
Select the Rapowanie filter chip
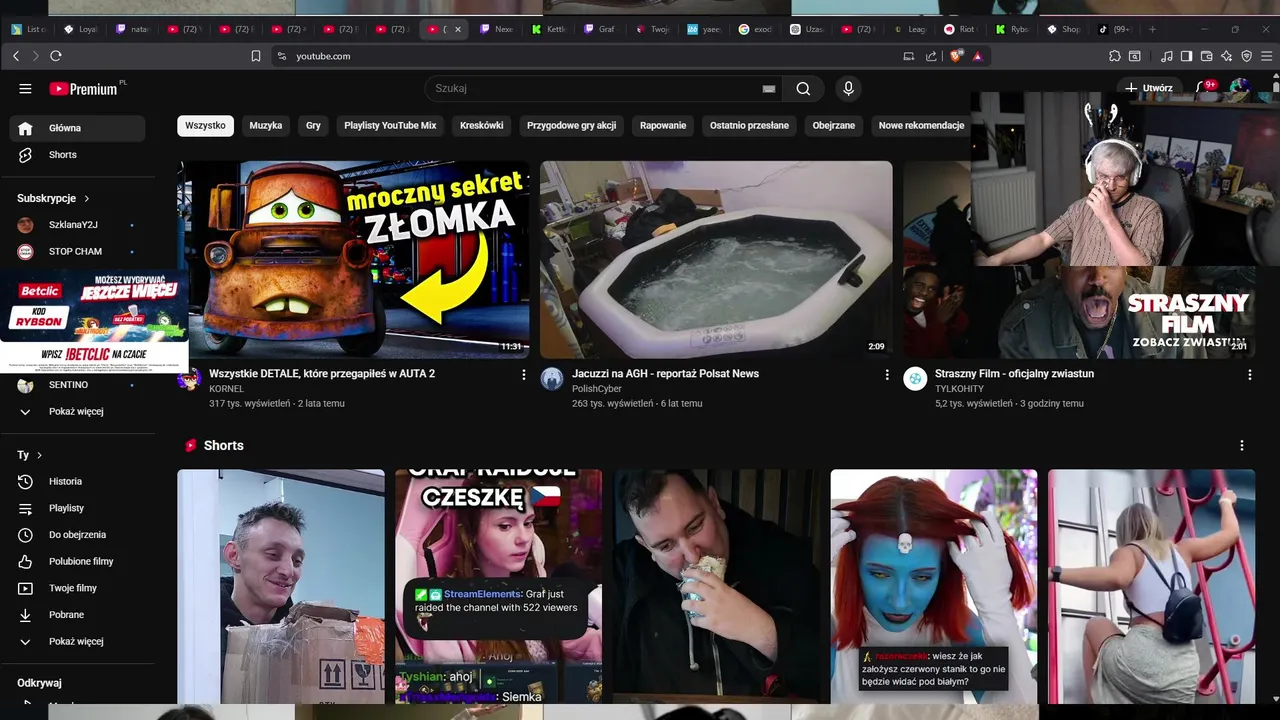click(663, 125)
